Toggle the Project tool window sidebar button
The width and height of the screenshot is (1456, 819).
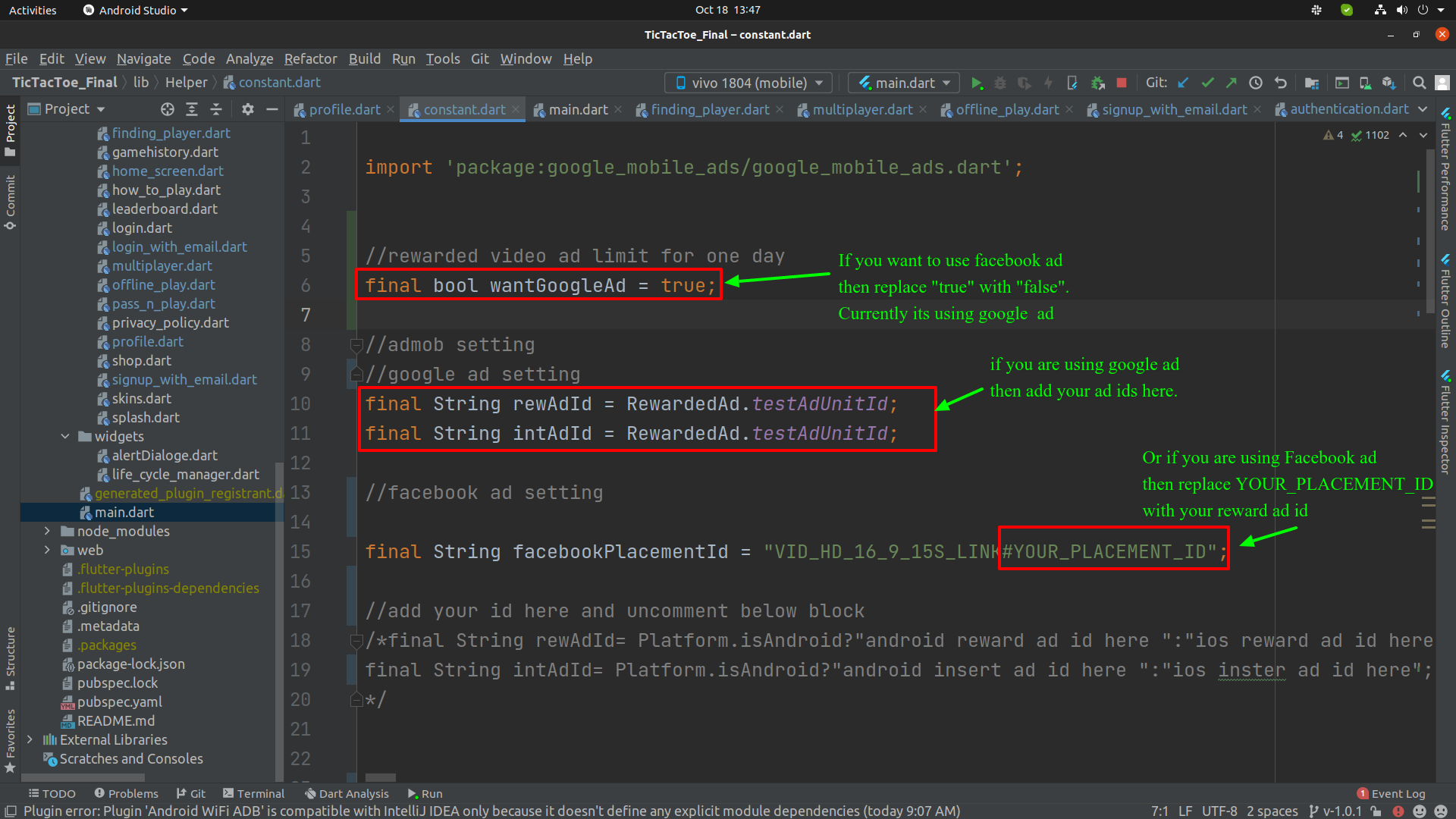[x=10, y=130]
